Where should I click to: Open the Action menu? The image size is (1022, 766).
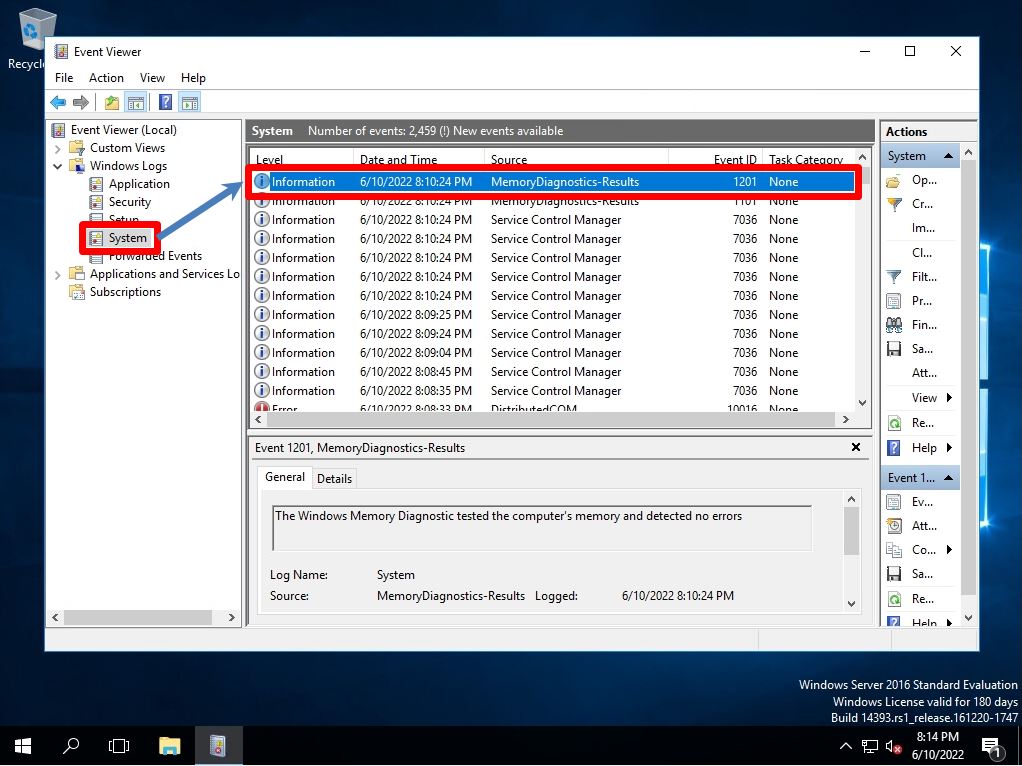(106, 77)
